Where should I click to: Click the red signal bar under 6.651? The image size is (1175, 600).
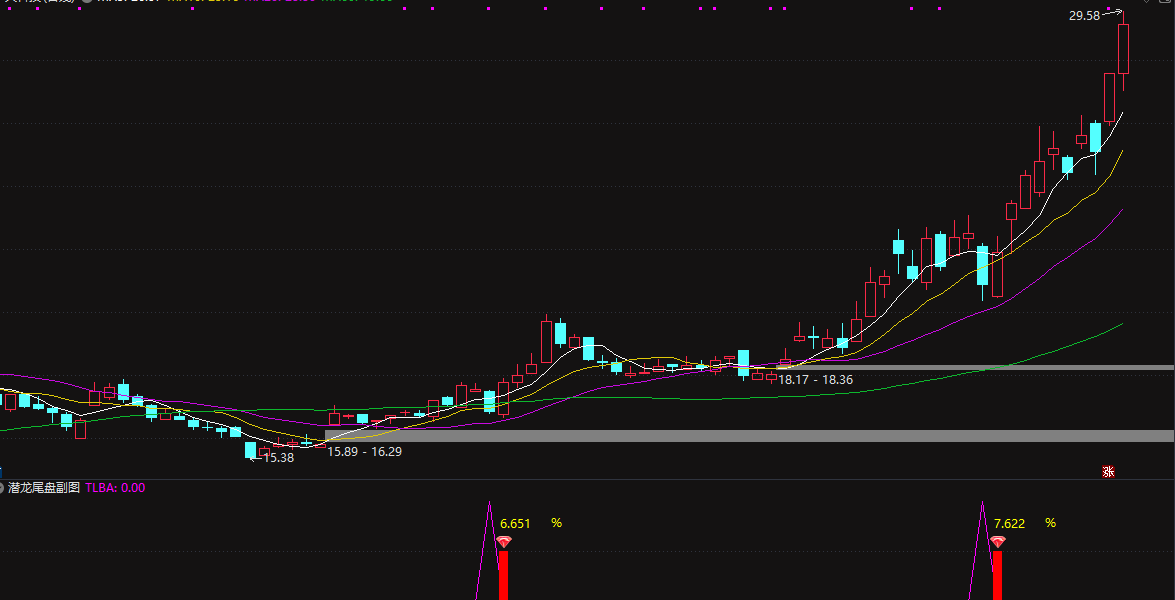[x=504, y=575]
